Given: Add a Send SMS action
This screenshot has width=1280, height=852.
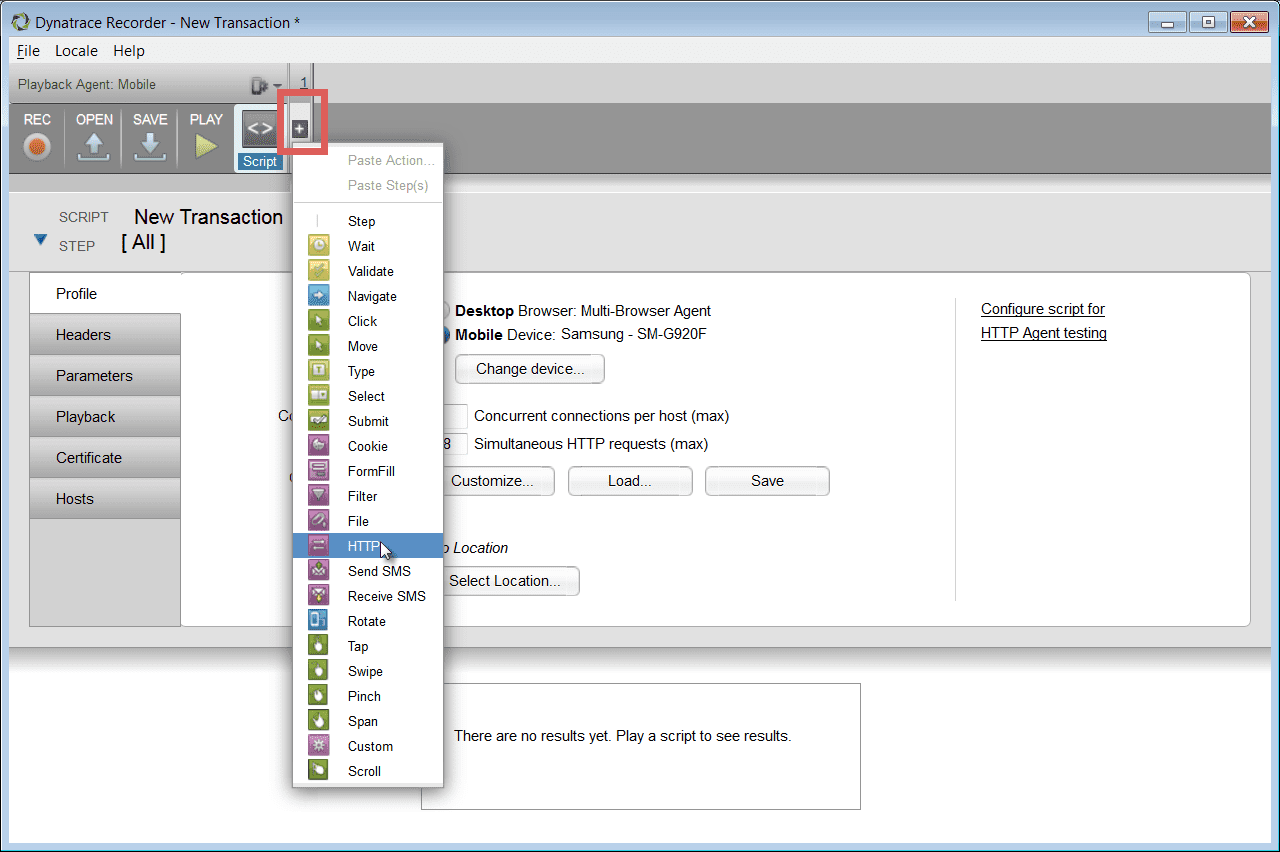Looking at the screenshot, I should [x=368, y=571].
